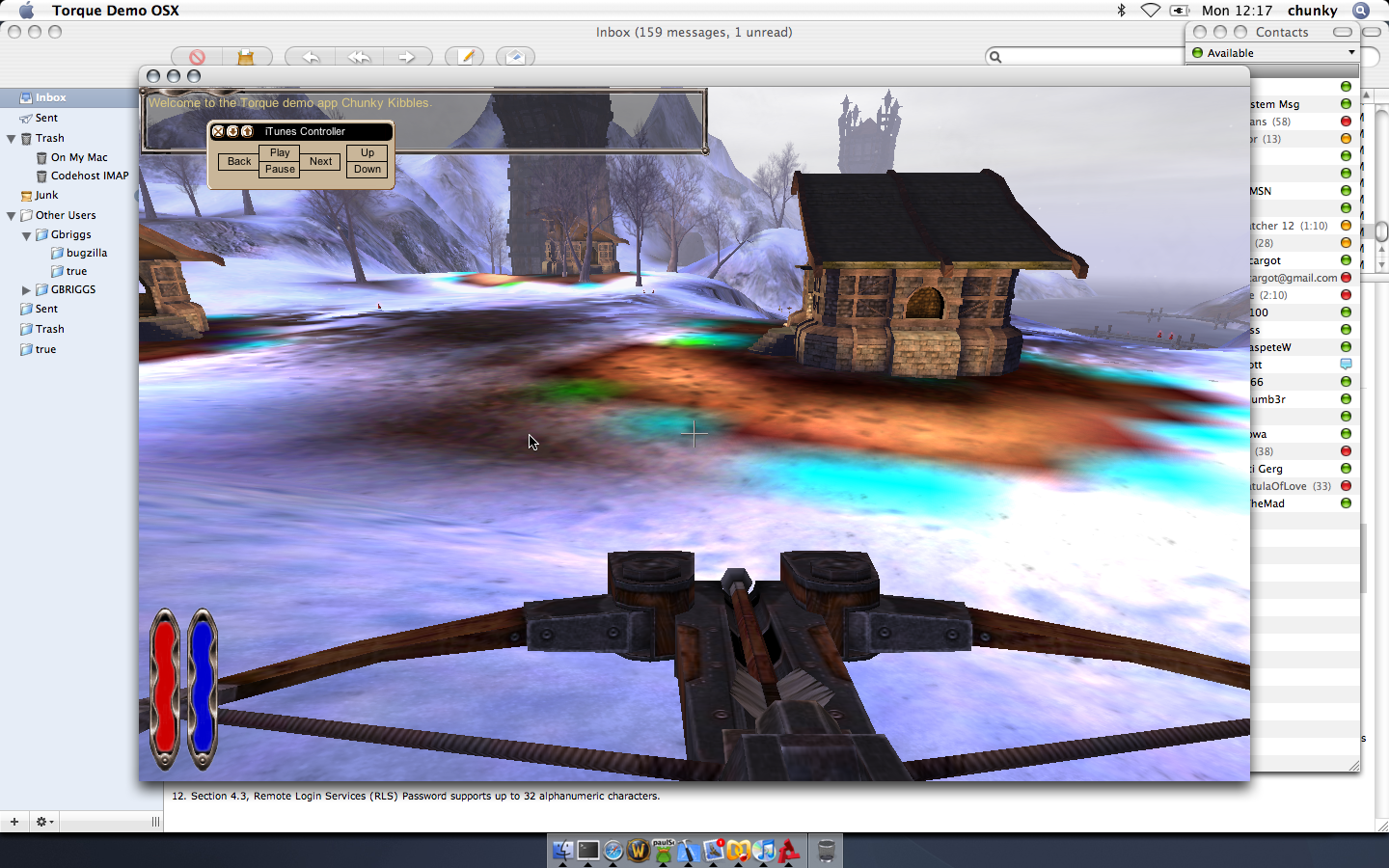
Task: Open the Torque Demo OSX application menu
Action: pyautogui.click(x=115, y=11)
